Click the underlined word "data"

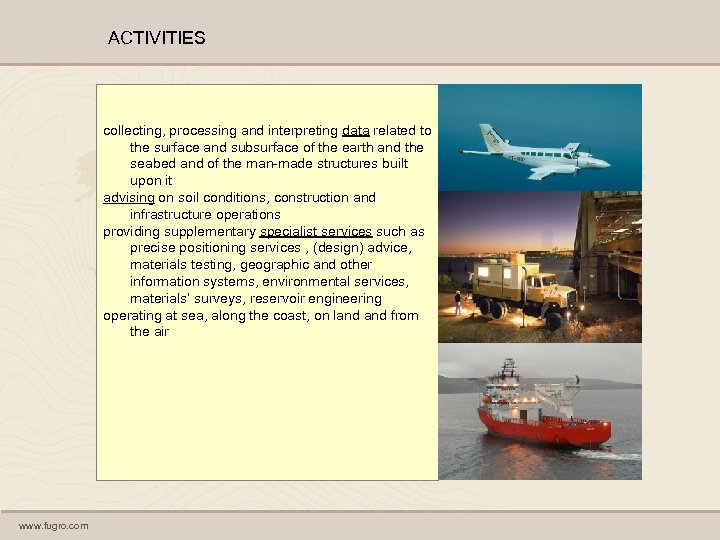tap(356, 131)
